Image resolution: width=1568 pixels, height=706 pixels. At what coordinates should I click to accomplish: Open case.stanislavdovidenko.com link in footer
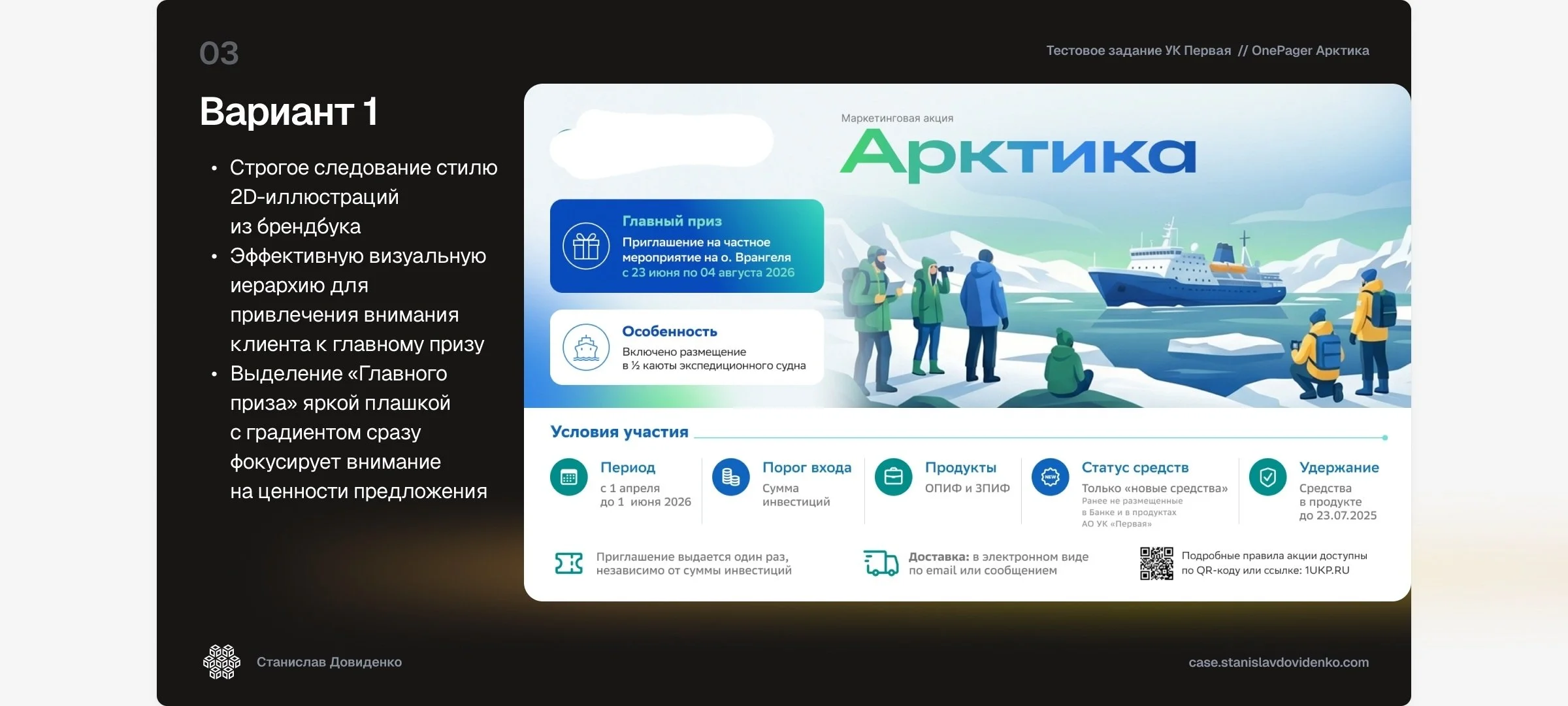click(1279, 662)
